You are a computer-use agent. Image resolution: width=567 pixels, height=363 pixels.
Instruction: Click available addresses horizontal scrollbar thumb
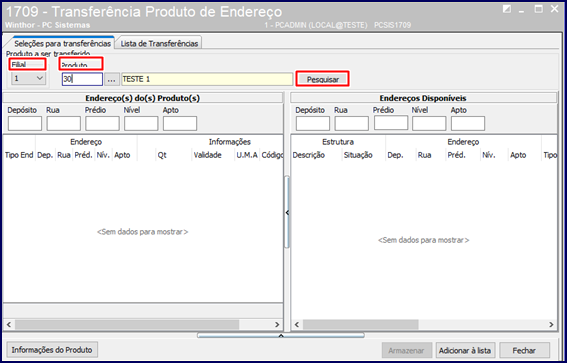pyautogui.click(x=361, y=325)
